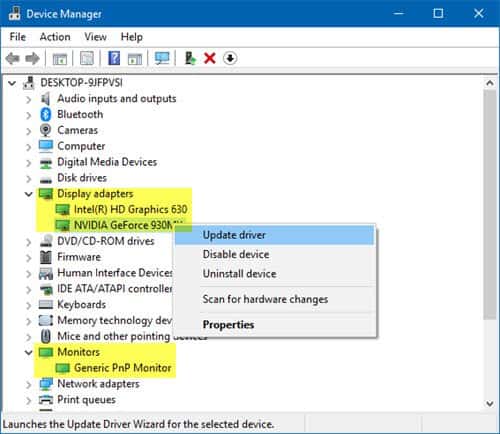Click the Print queues printer icon
This screenshot has width=500, height=434.
click(46, 400)
